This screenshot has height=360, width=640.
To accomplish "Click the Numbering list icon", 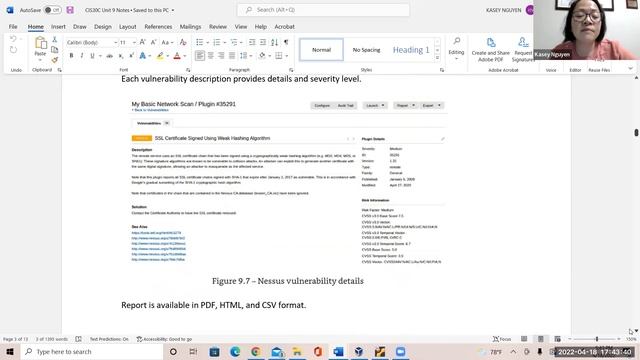I will pos(217,42).
